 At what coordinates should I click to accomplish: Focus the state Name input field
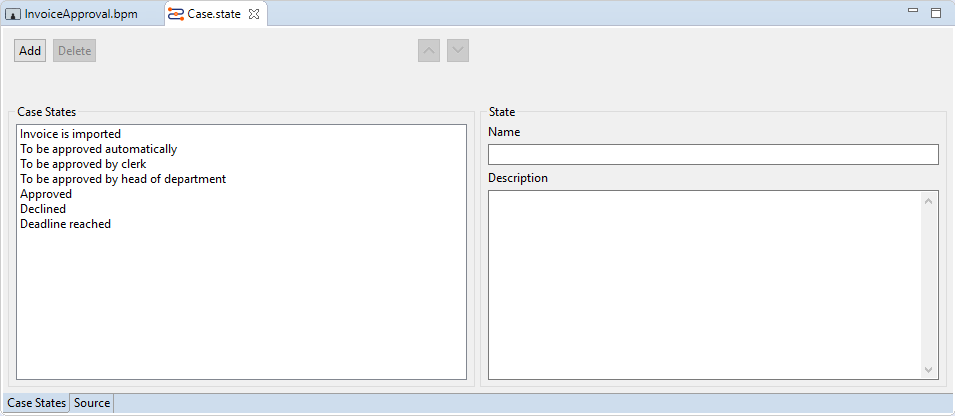tap(712, 154)
